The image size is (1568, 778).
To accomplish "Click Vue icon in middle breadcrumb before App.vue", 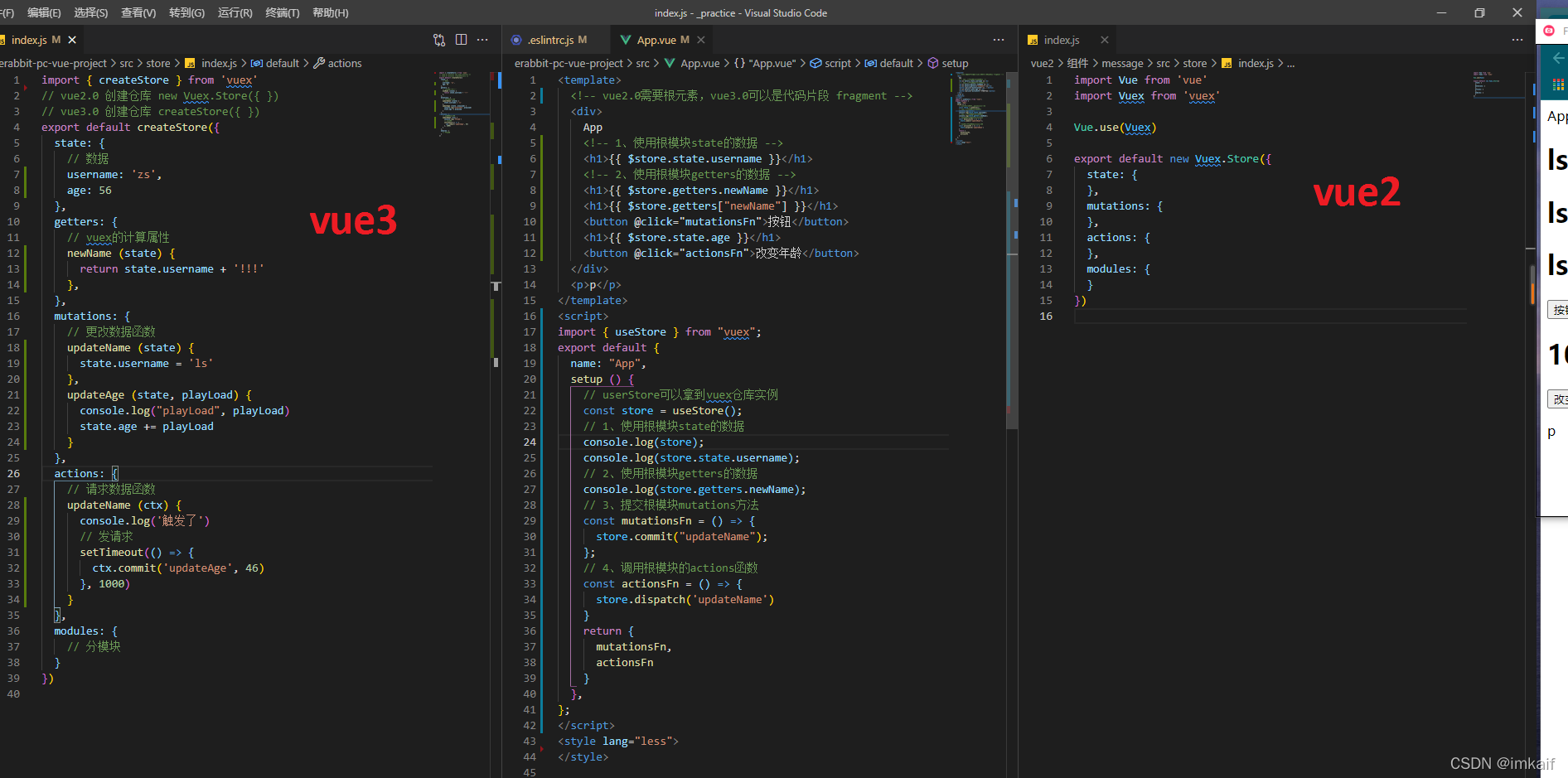I will tap(670, 63).
